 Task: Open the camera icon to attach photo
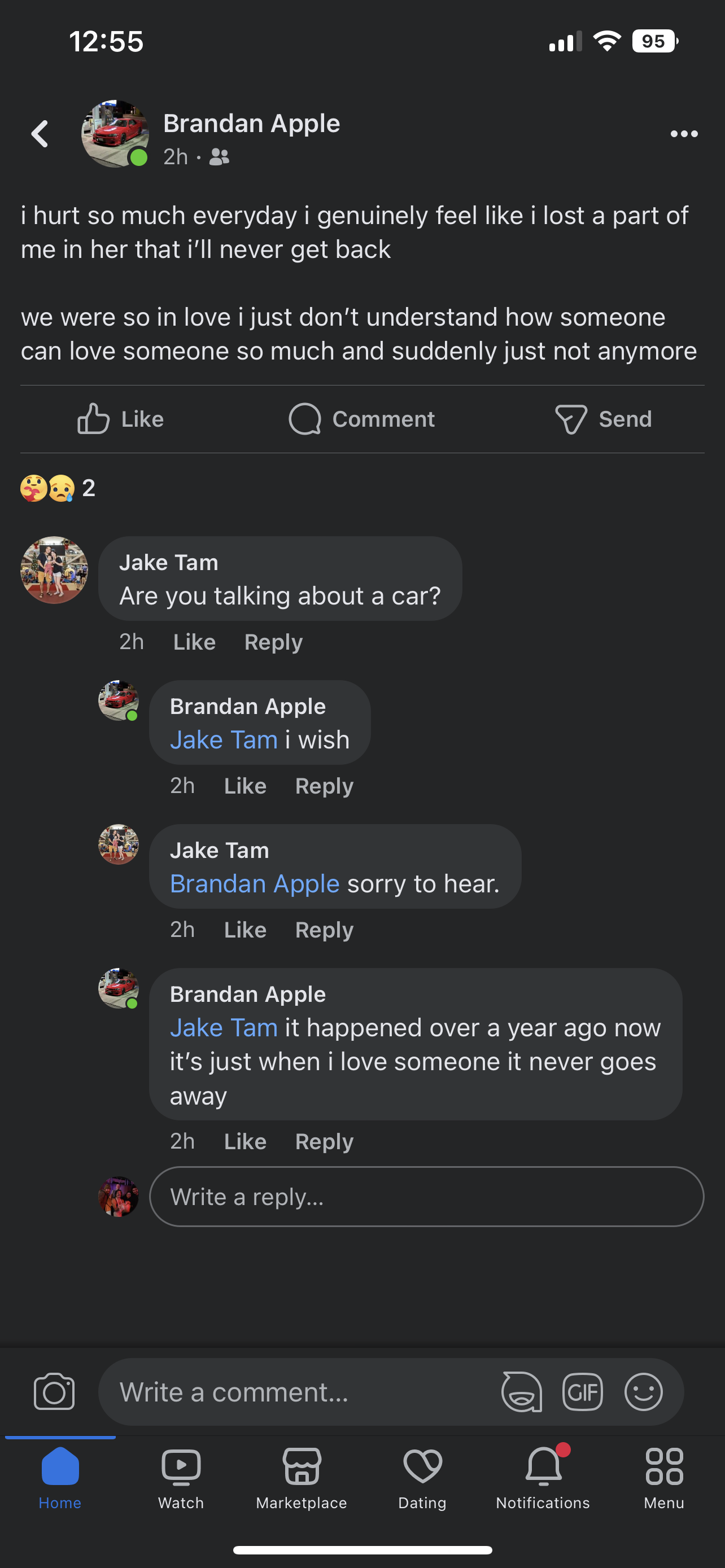point(54,1391)
